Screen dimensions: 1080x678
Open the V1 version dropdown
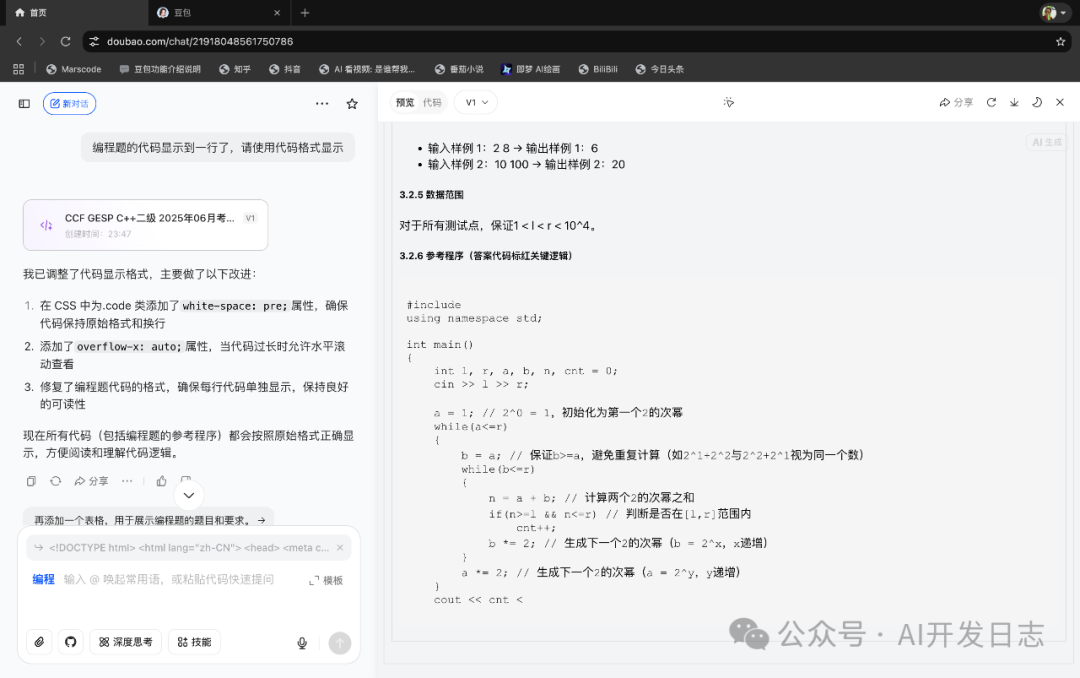pos(475,102)
